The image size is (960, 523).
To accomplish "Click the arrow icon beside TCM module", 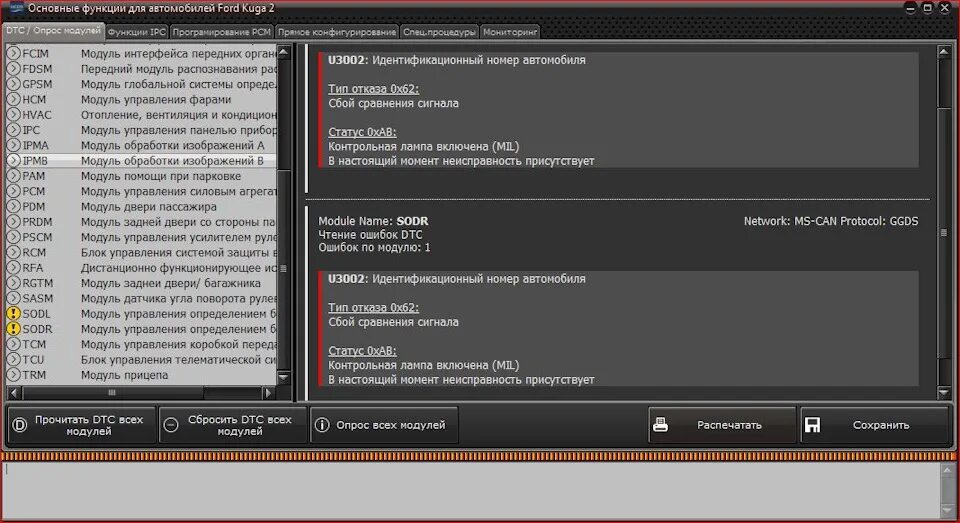I will coord(13,344).
